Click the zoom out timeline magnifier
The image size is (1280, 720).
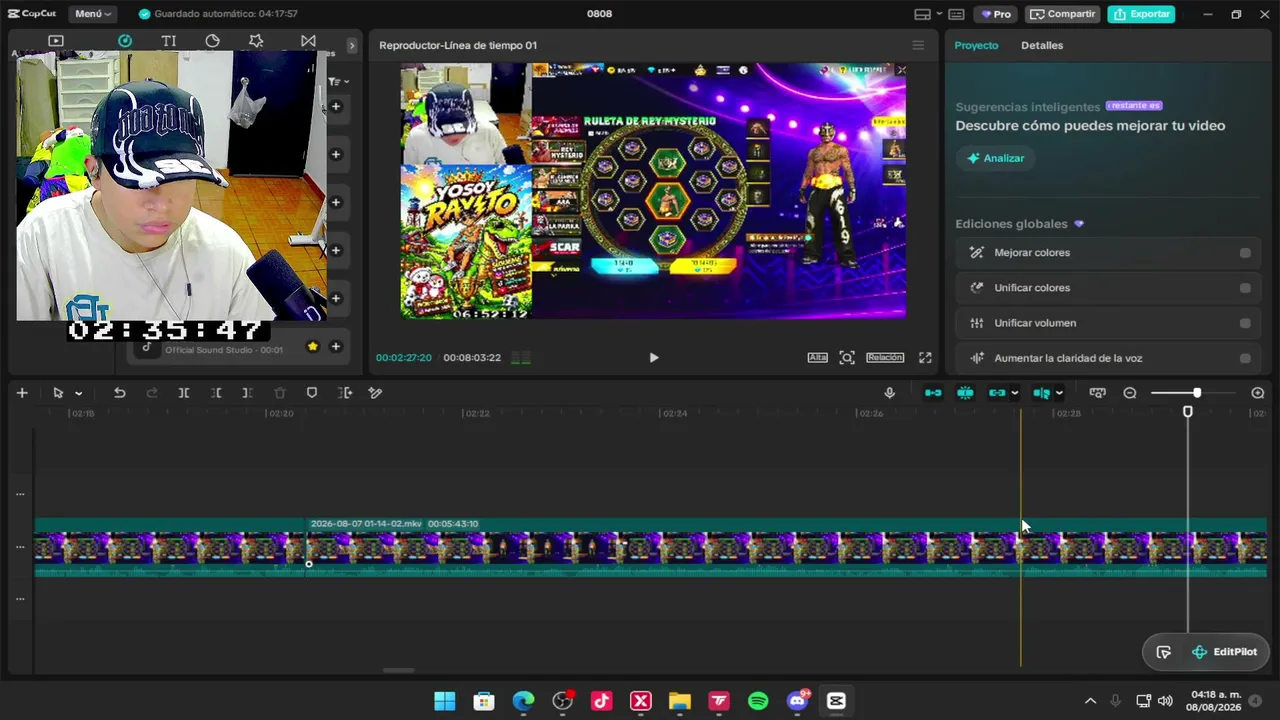(1130, 393)
